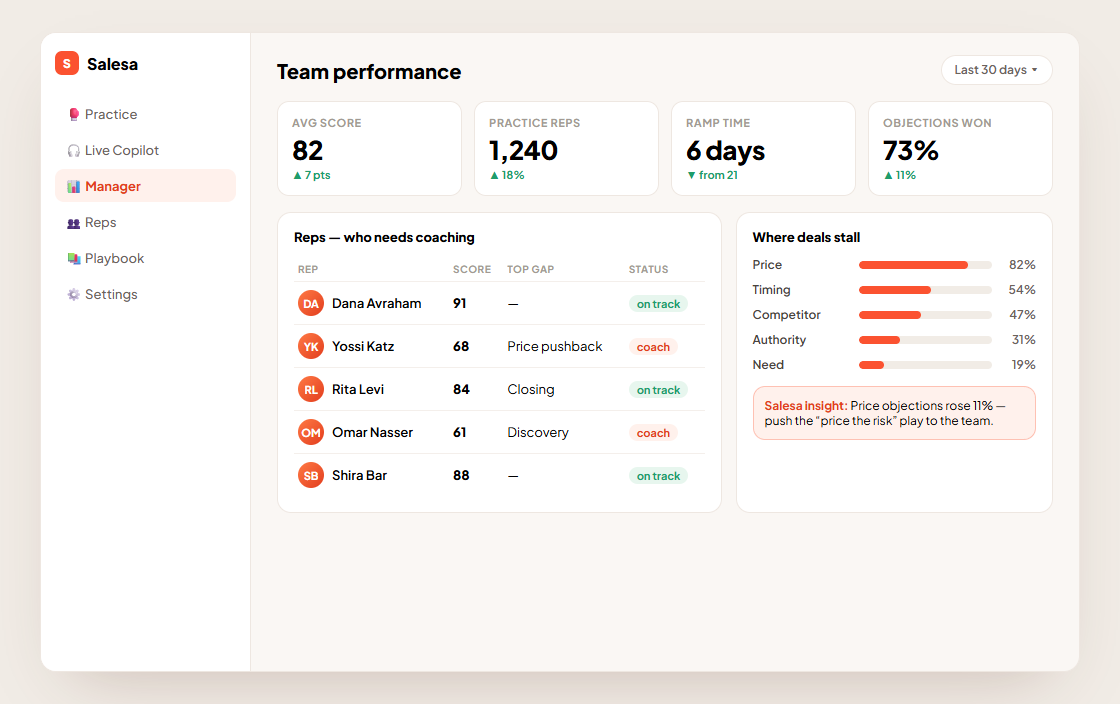Click the Live Copilot headset icon

[x=74, y=151]
